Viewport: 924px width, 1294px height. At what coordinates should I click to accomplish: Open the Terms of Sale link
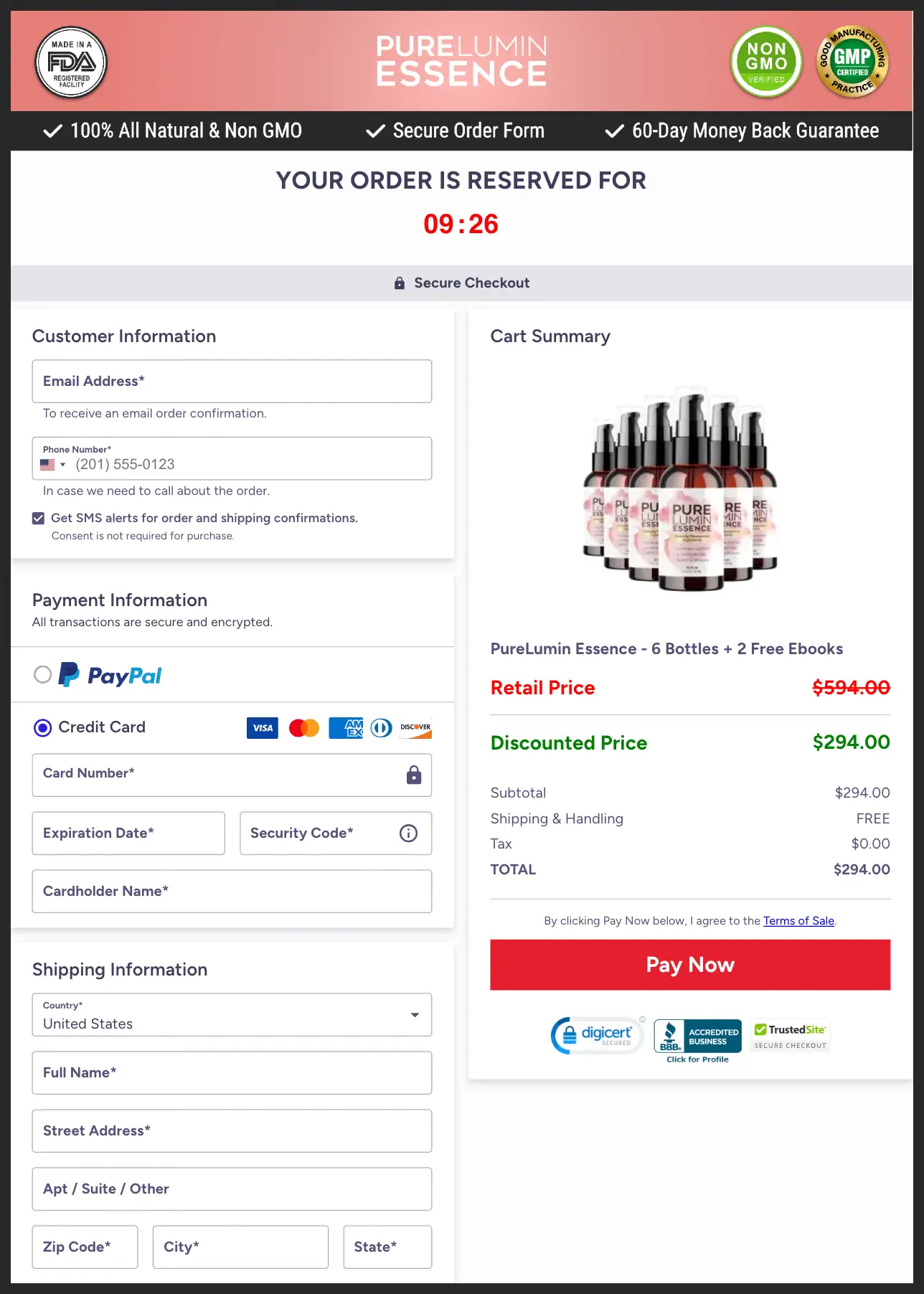[x=798, y=920]
